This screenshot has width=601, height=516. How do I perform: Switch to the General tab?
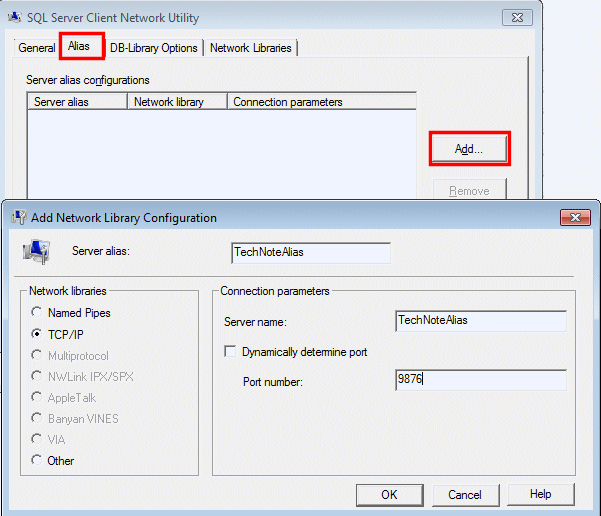[37, 48]
